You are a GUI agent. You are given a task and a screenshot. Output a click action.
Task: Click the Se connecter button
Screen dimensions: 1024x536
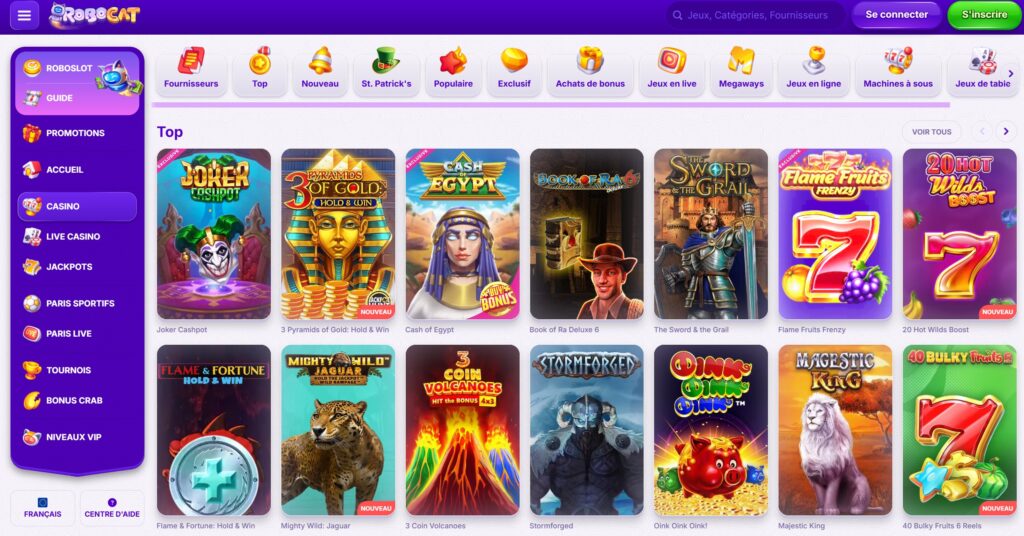point(896,14)
